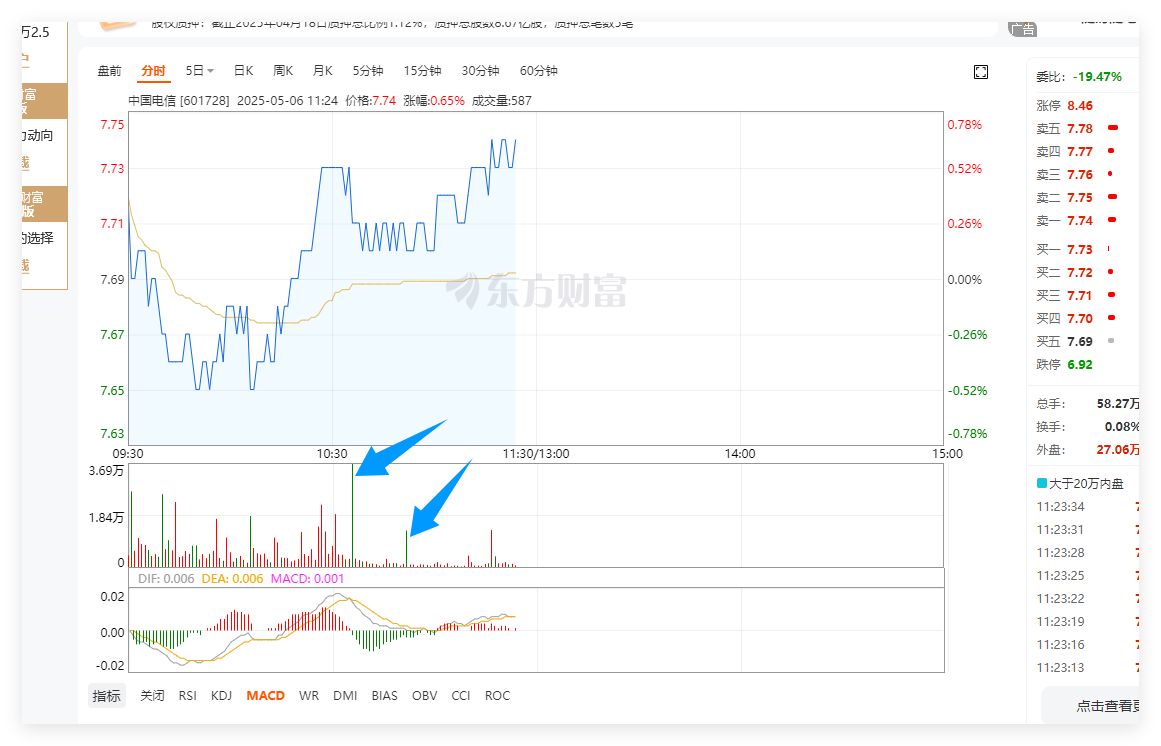1161x746 pixels.
Task: Click the DEA: 0.006 readout
Action: [232, 579]
